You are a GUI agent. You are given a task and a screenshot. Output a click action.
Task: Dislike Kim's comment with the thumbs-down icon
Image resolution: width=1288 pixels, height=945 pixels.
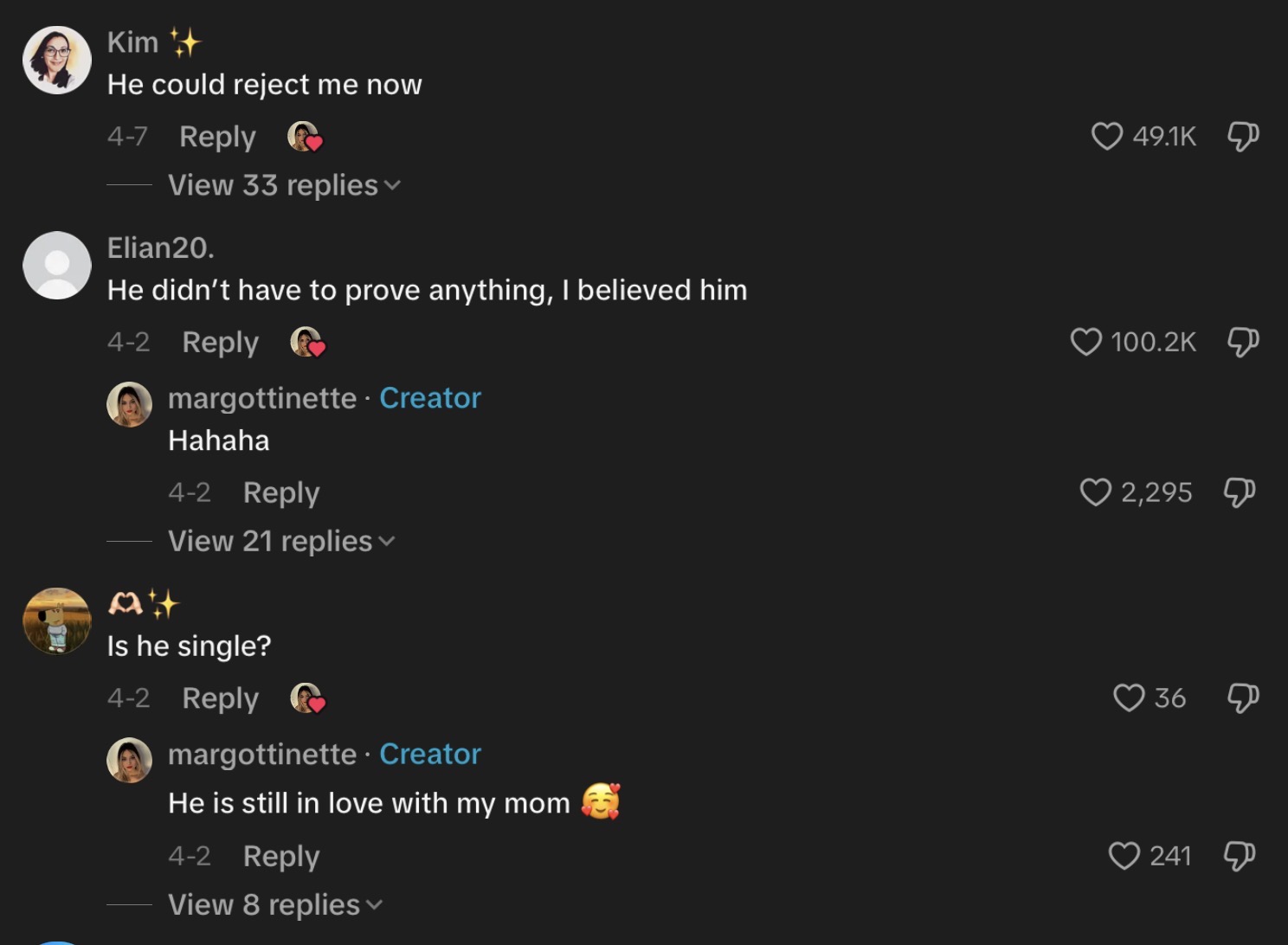click(x=1243, y=136)
